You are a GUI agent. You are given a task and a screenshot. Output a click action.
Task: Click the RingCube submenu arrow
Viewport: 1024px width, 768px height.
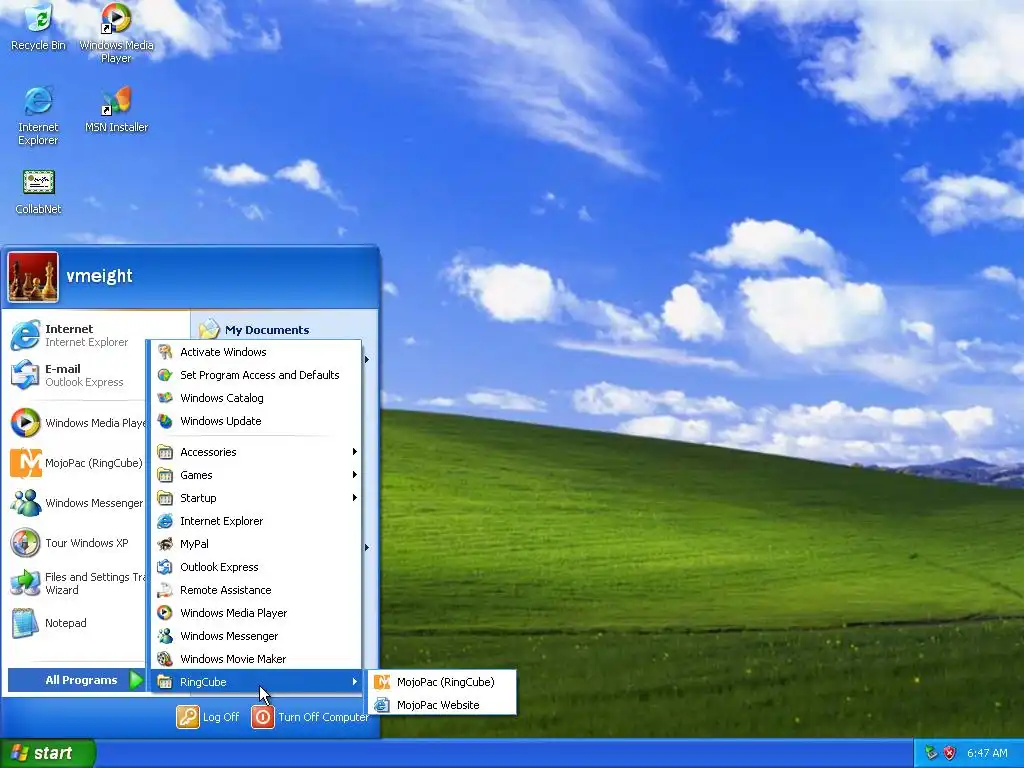click(355, 682)
